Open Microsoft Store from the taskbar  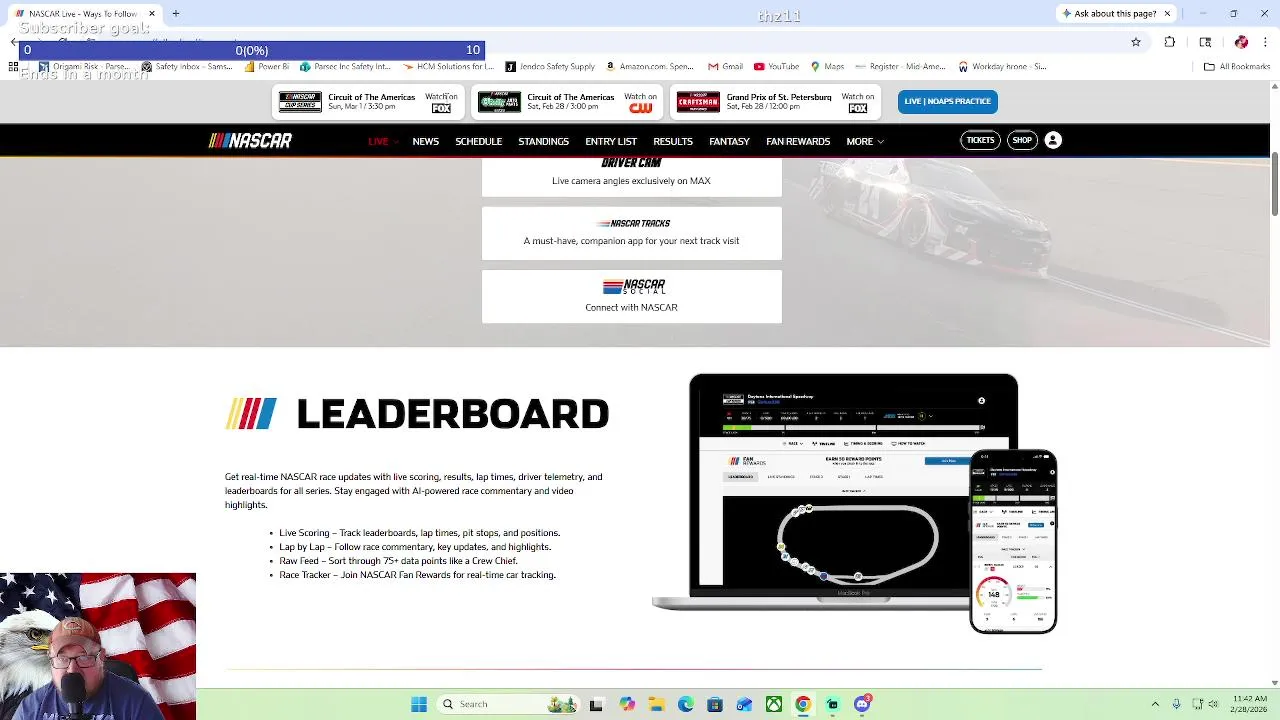click(715, 704)
